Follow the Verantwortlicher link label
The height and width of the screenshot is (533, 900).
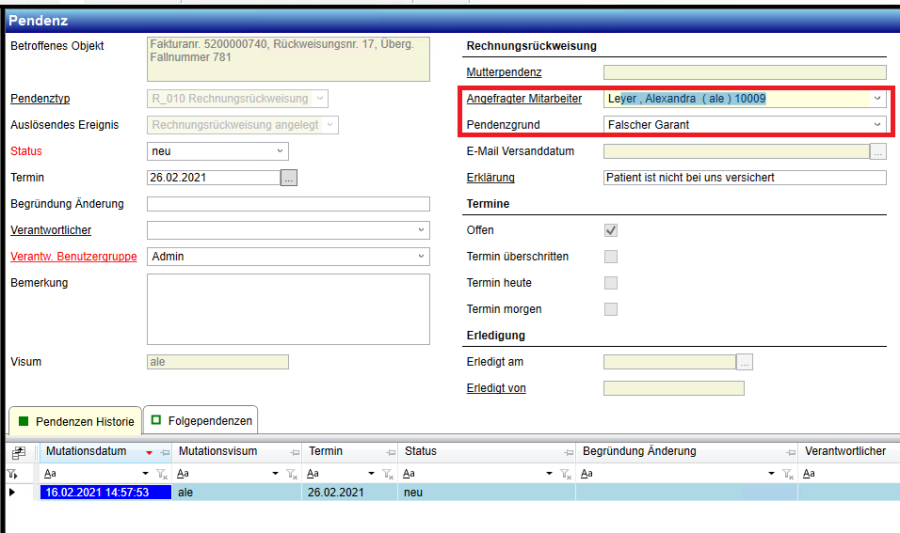pyautogui.click(x=51, y=230)
